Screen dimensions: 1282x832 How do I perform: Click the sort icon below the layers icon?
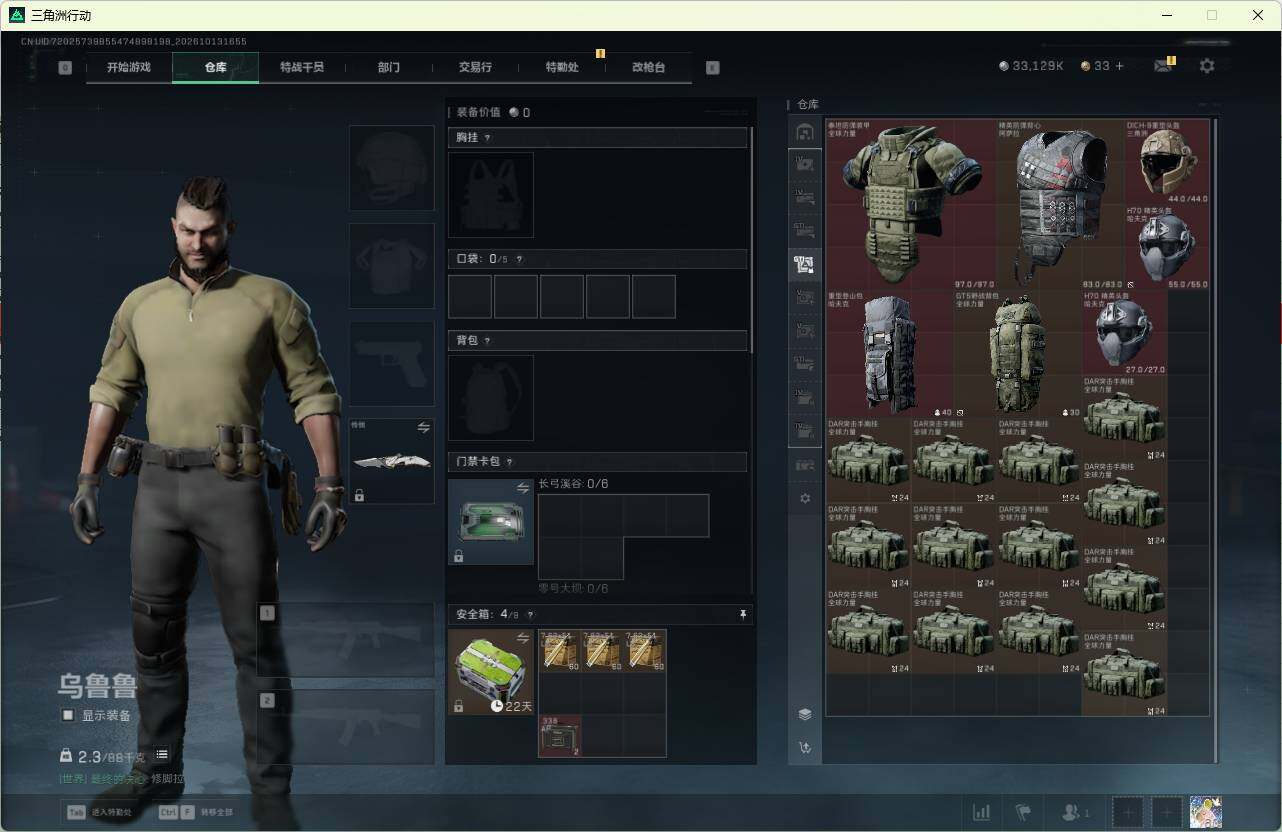tap(805, 747)
